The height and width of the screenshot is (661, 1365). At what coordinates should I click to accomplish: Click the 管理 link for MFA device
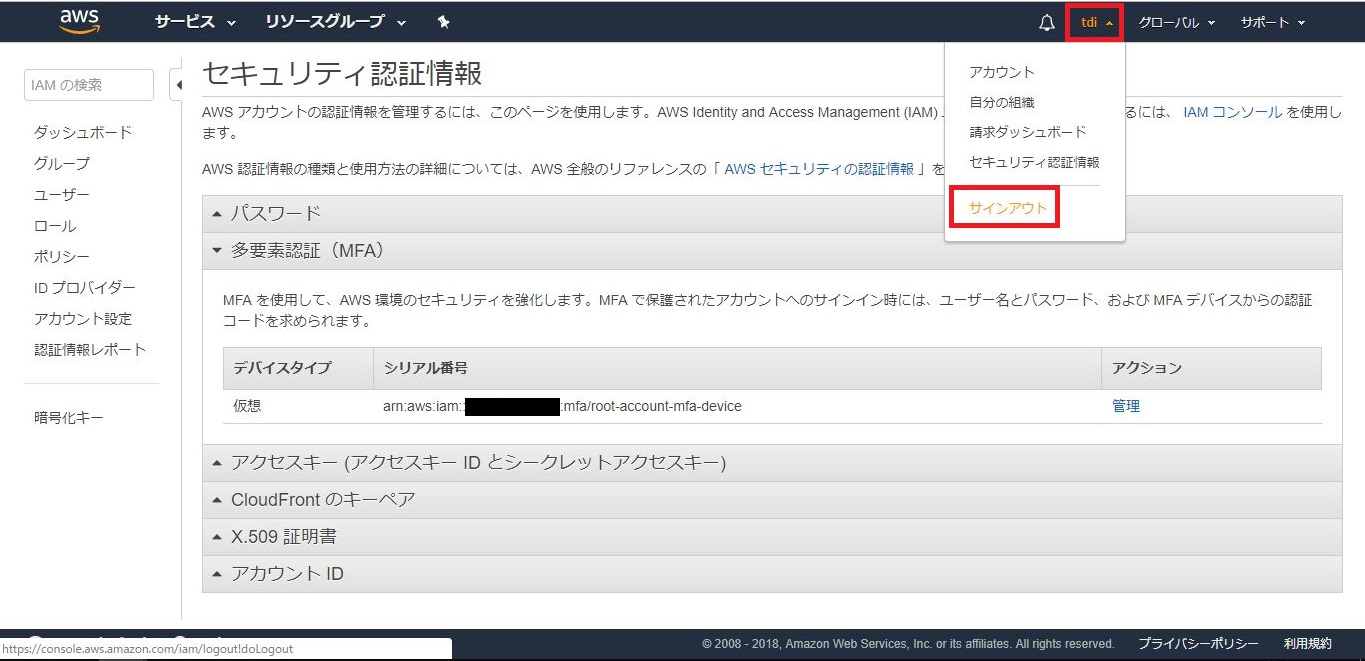tap(1126, 406)
